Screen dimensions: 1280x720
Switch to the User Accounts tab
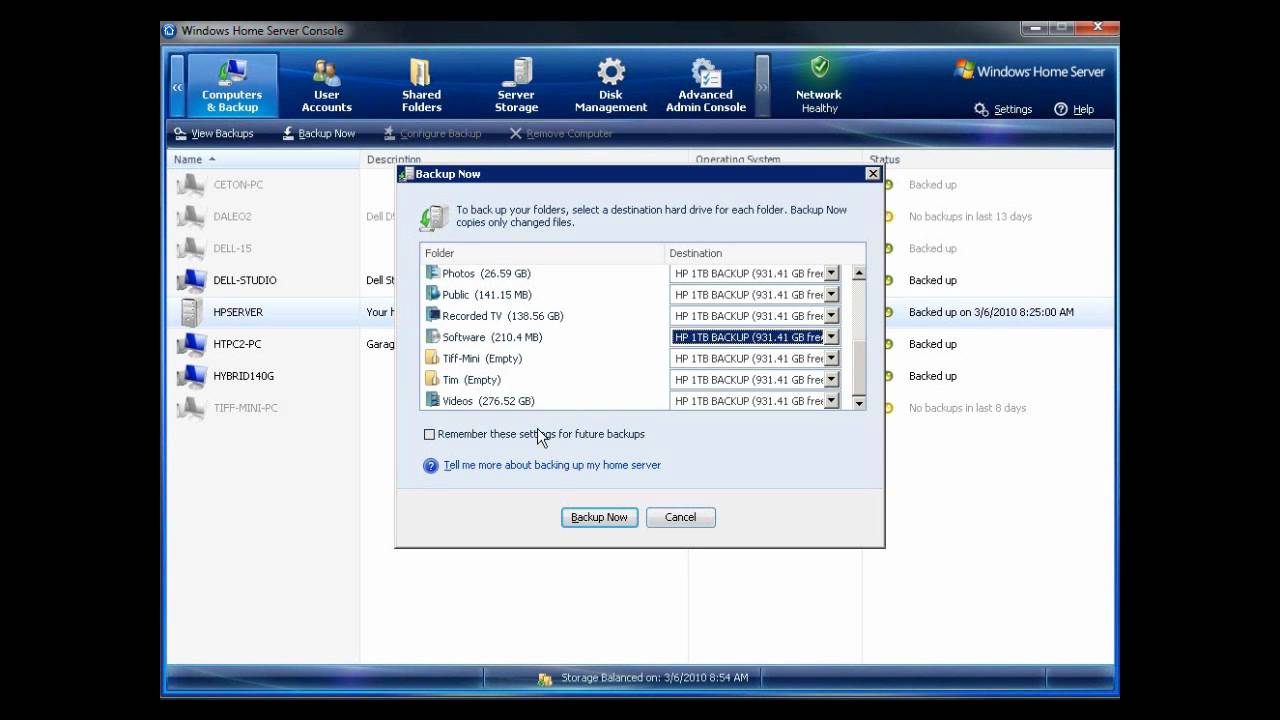(x=327, y=86)
